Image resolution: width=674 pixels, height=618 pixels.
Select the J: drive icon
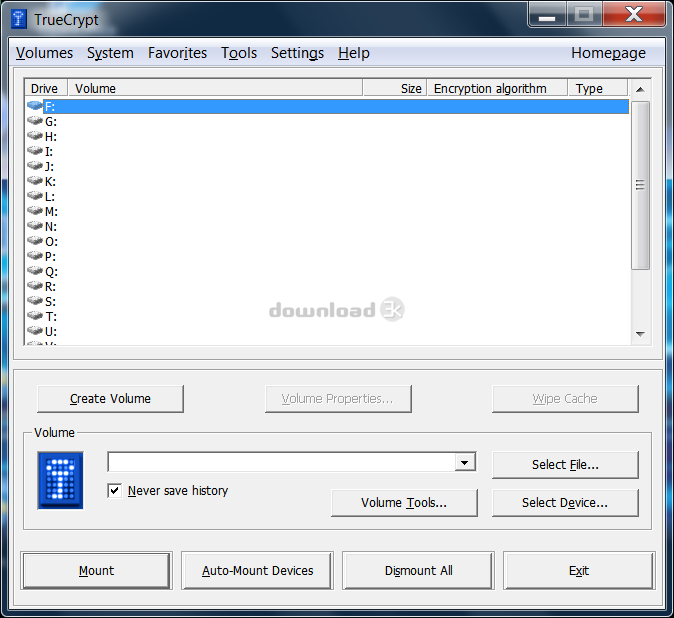[x=35, y=165]
